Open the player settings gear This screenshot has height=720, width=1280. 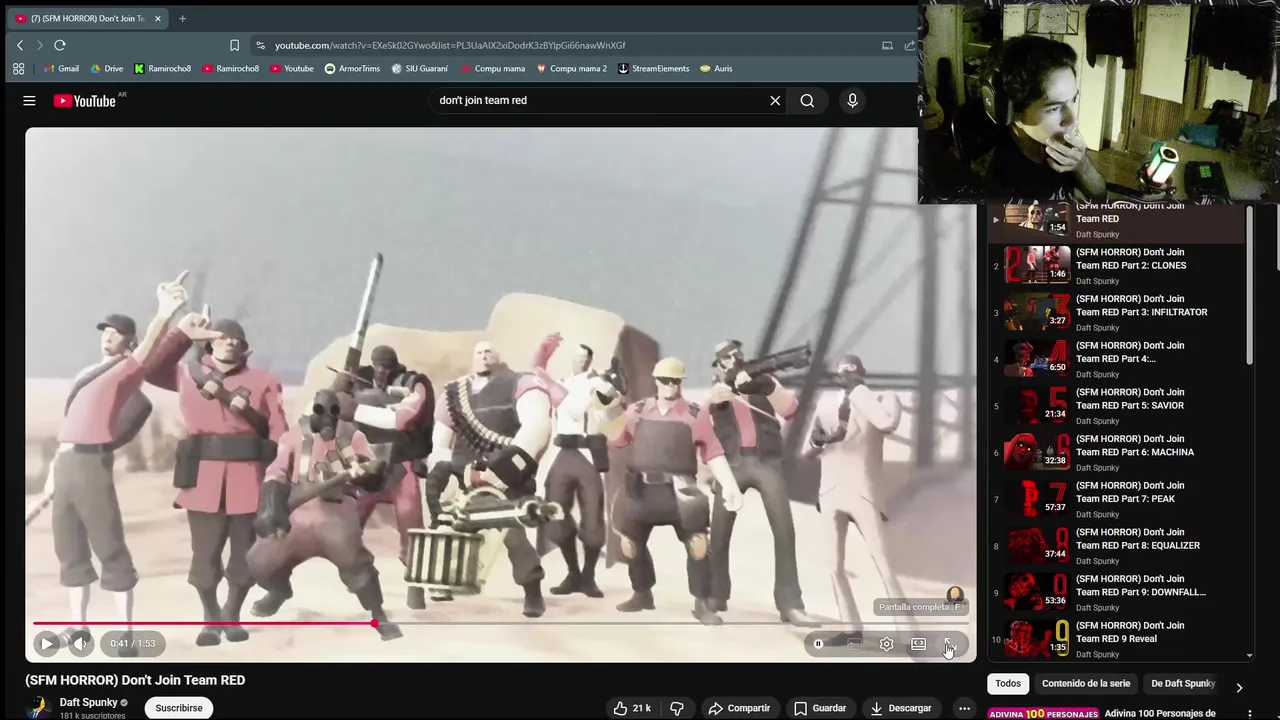pyautogui.click(x=886, y=644)
